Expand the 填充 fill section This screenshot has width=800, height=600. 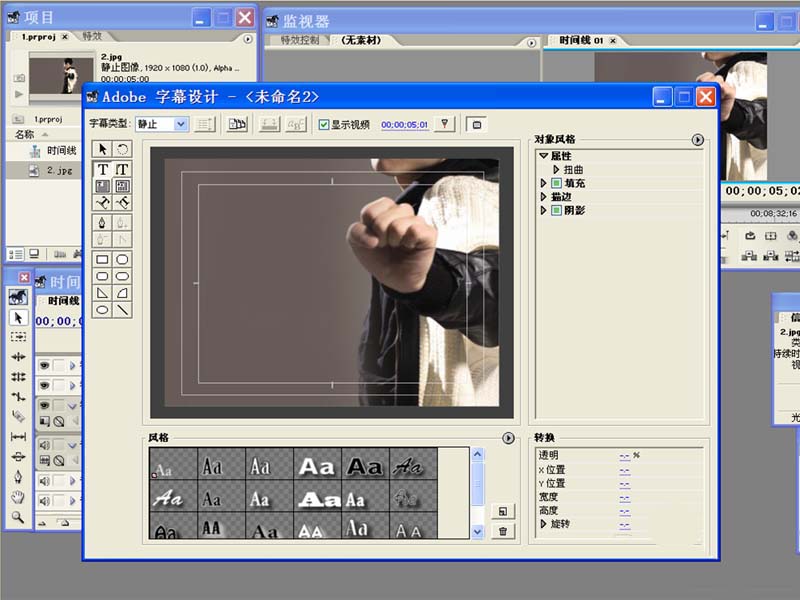pos(543,183)
